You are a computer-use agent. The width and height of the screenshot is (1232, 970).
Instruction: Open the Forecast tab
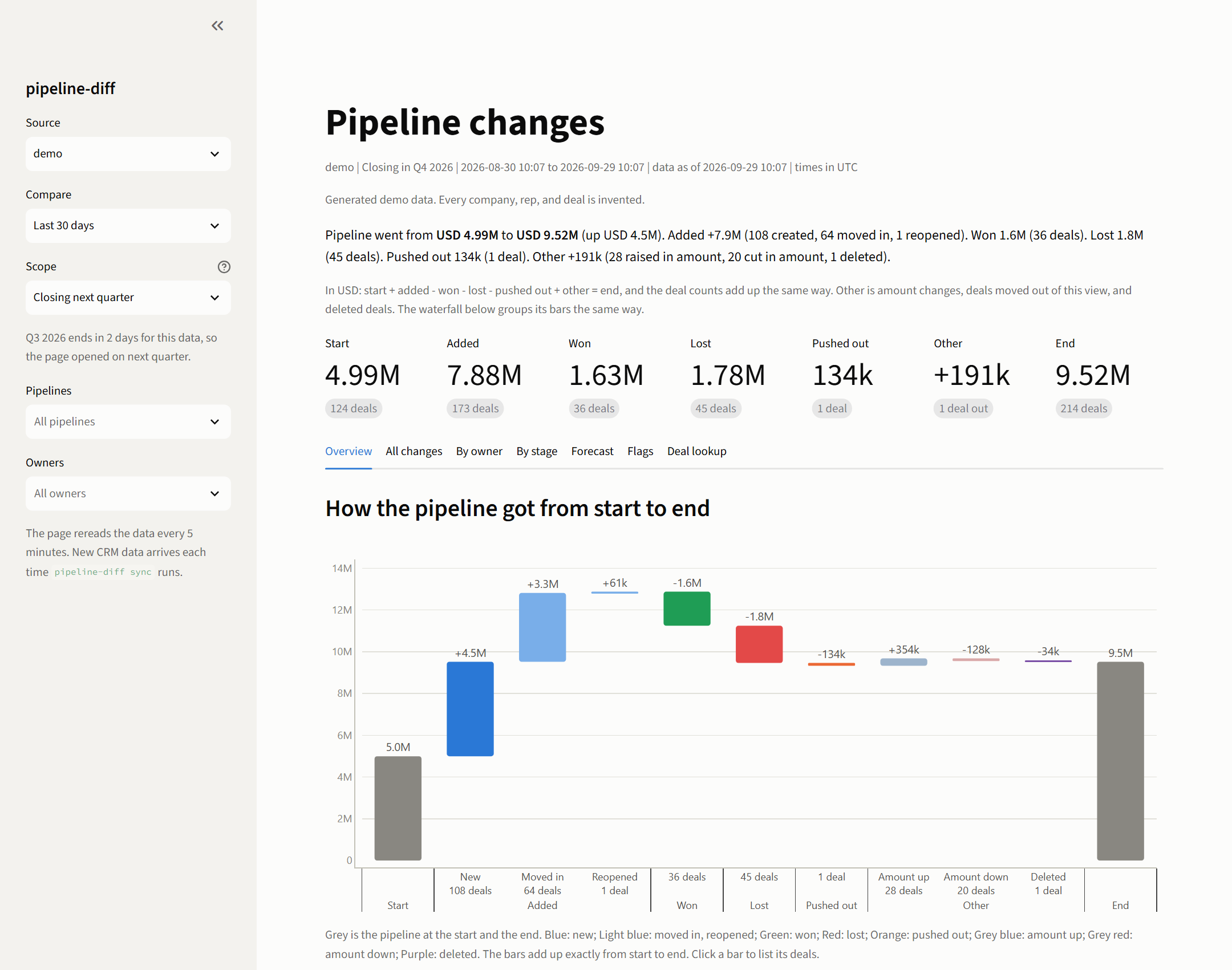(592, 452)
